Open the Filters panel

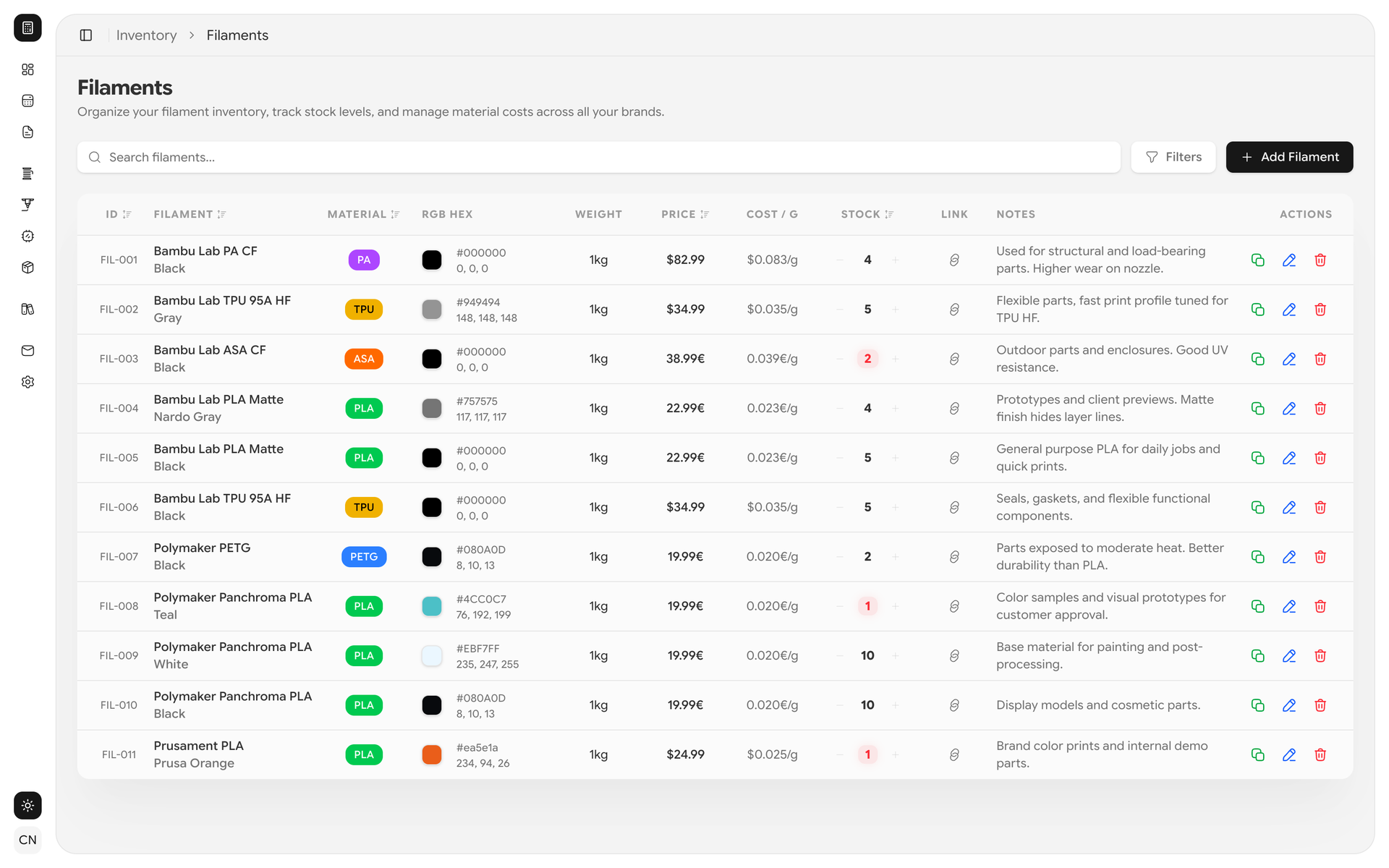(1173, 157)
